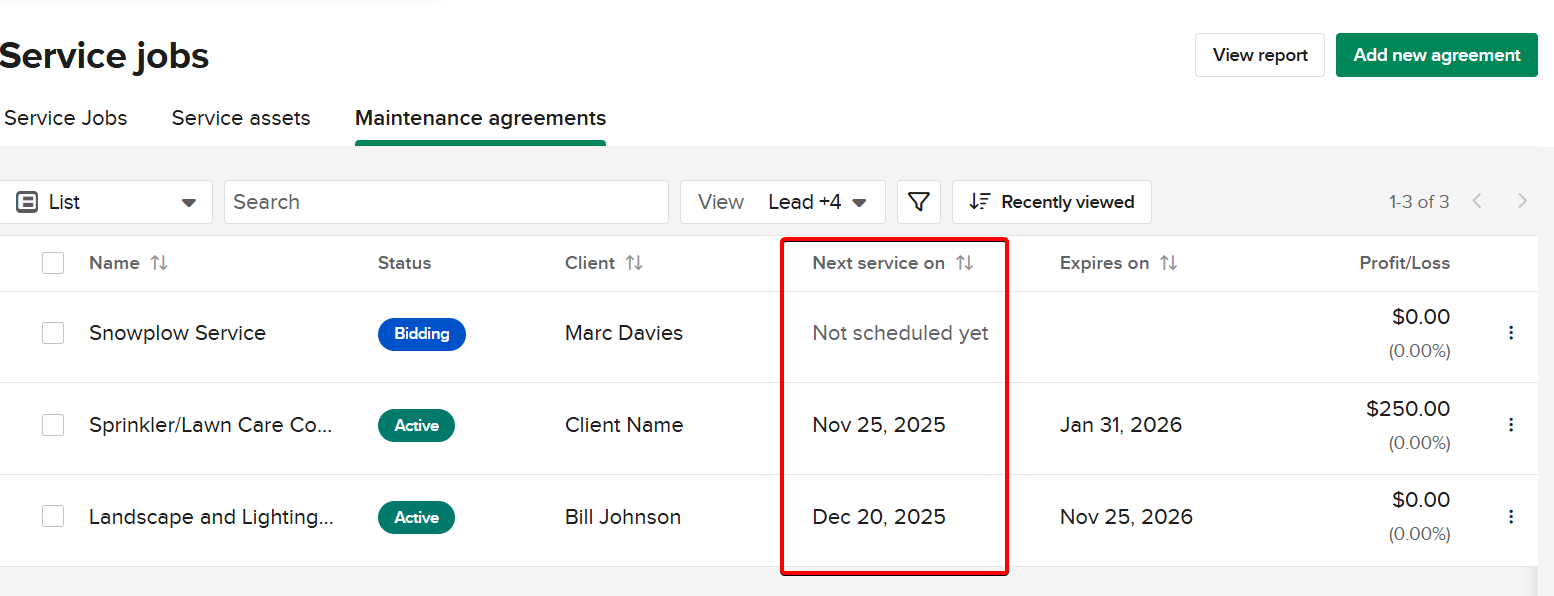Sort by Client column arrows
This screenshot has width=1554, height=596.
tap(634, 263)
